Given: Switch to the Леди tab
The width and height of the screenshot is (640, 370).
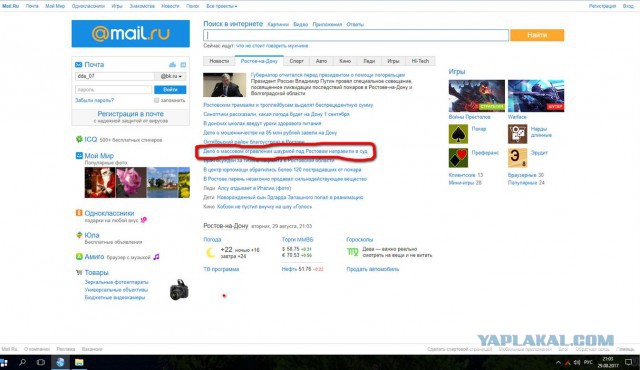Looking at the screenshot, I should [x=369, y=61].
